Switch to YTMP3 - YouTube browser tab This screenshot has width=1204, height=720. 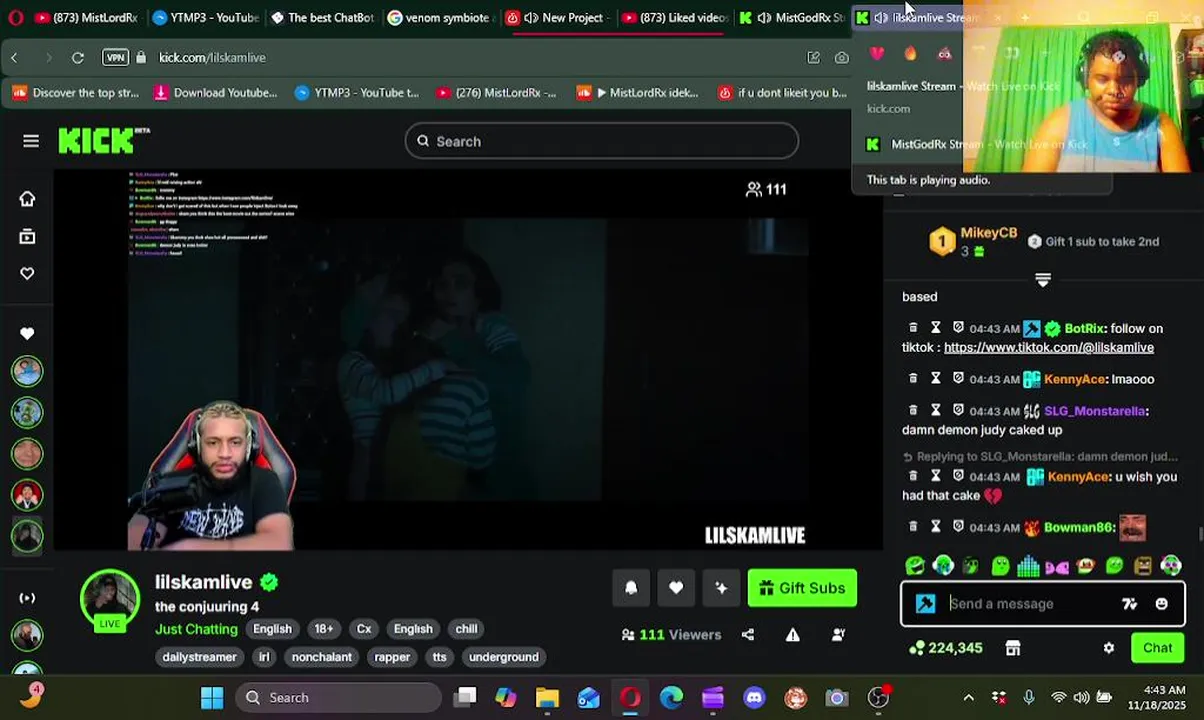[x=205, y=17]
